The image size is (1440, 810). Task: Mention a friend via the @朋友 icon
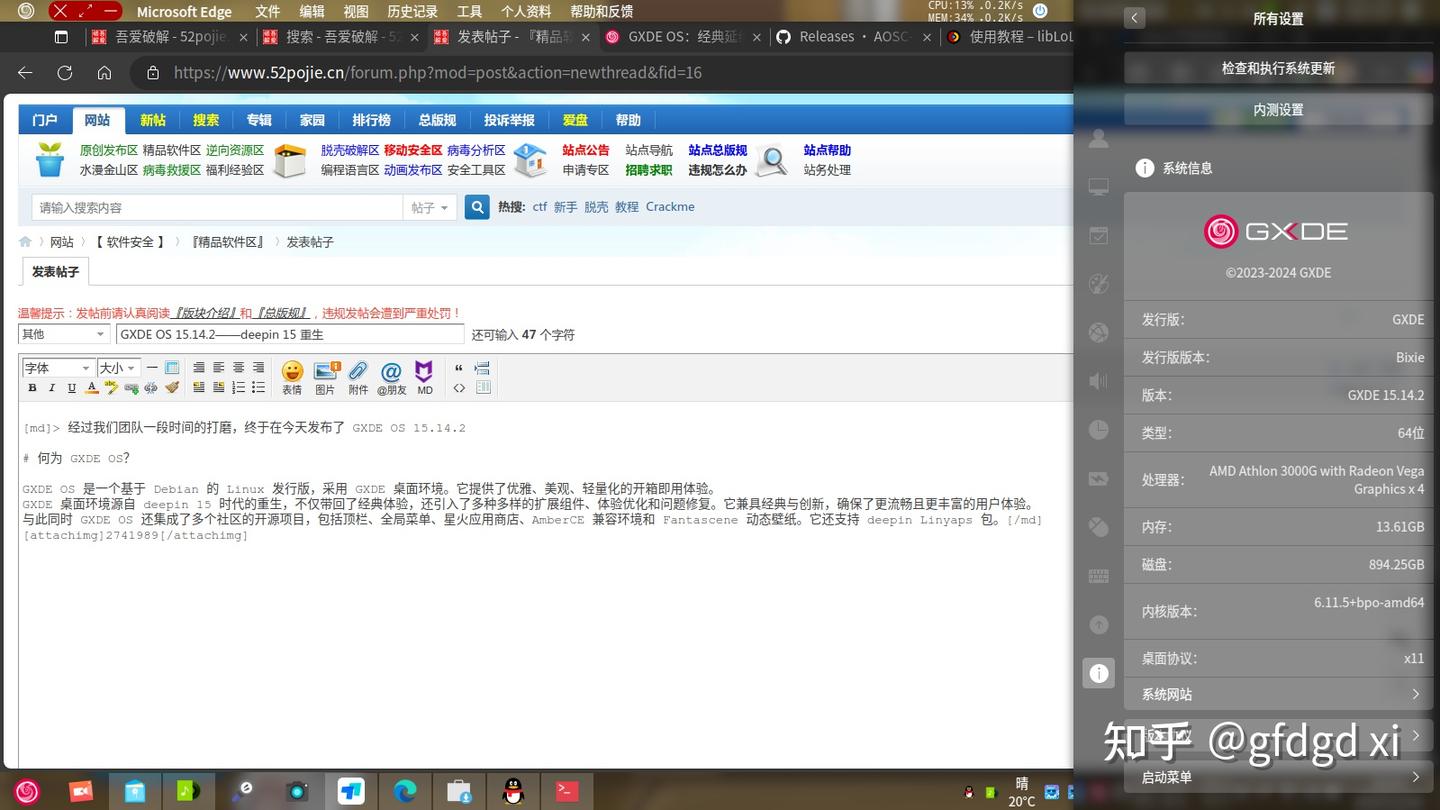tap(390, 377)
